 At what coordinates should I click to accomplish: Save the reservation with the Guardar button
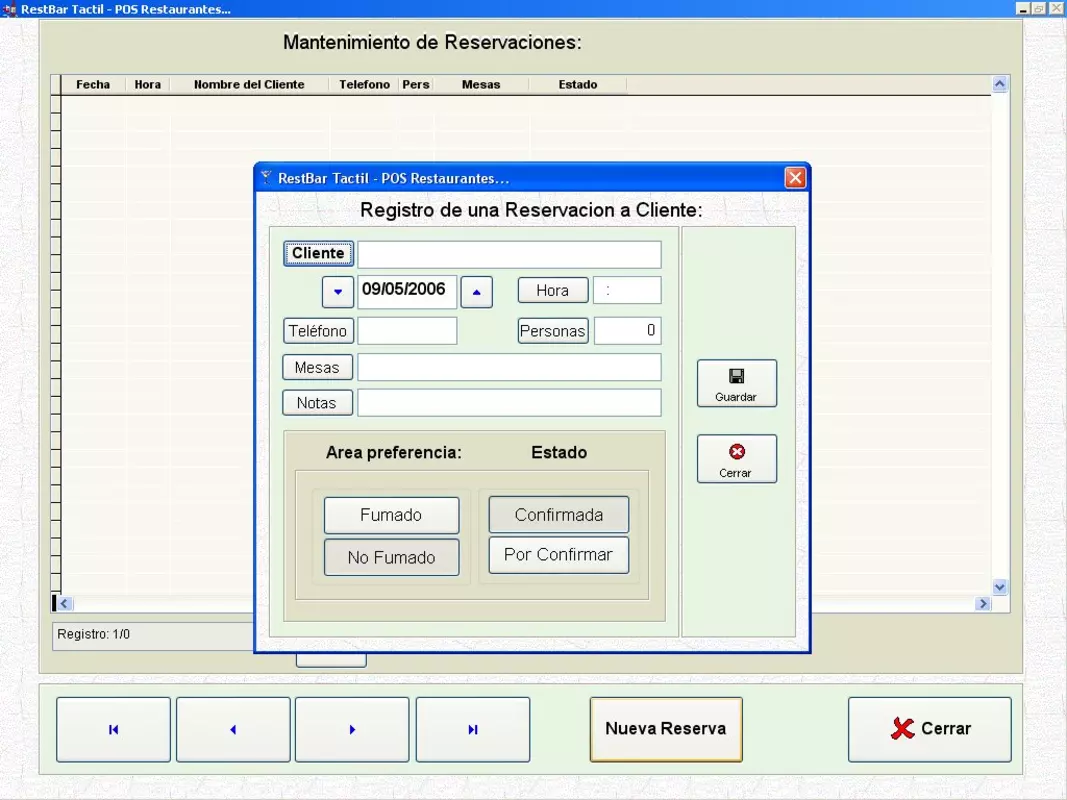(x=736, y=384)
